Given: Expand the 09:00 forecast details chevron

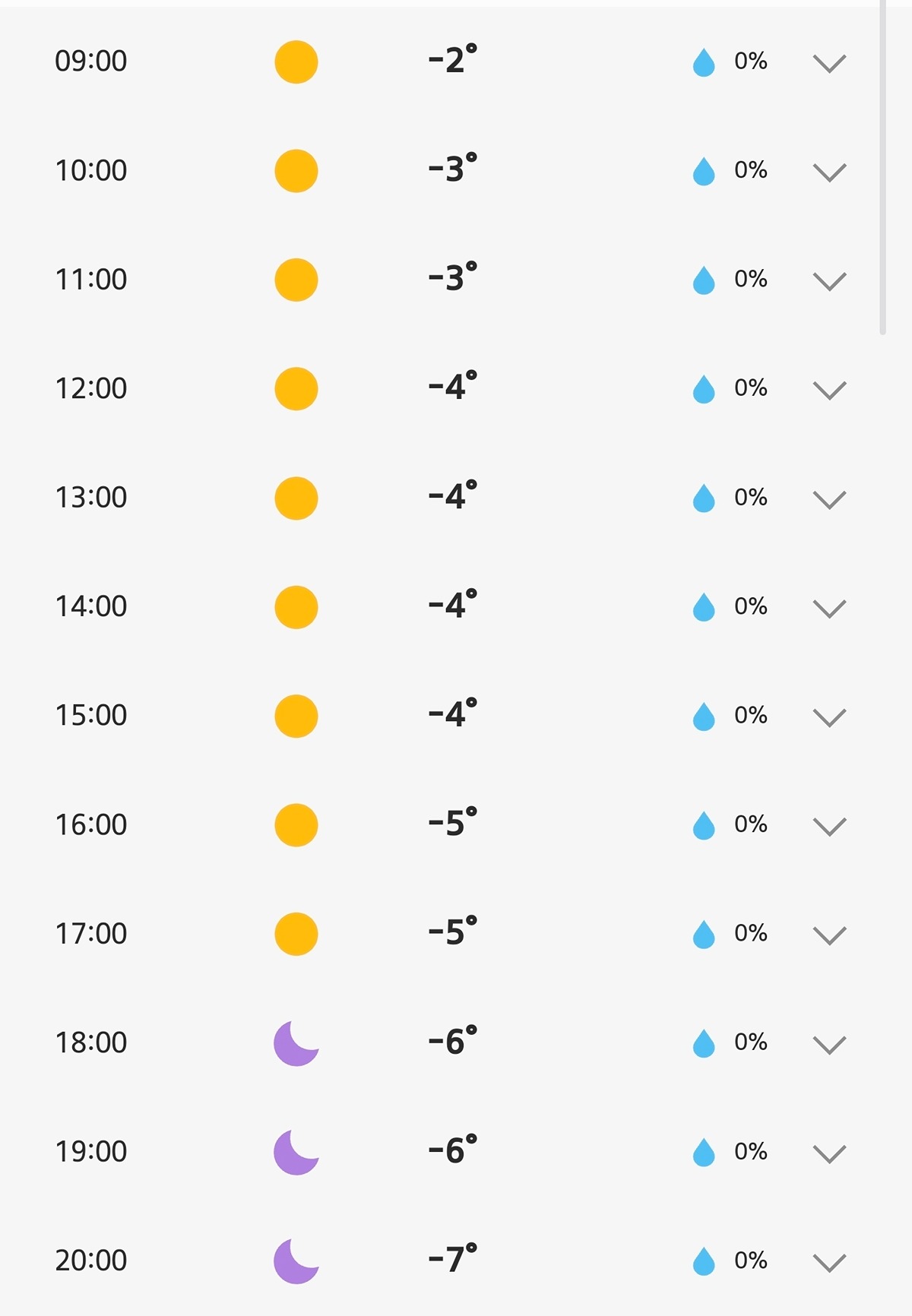Looking at the screenshot, I should coord(829,63).
